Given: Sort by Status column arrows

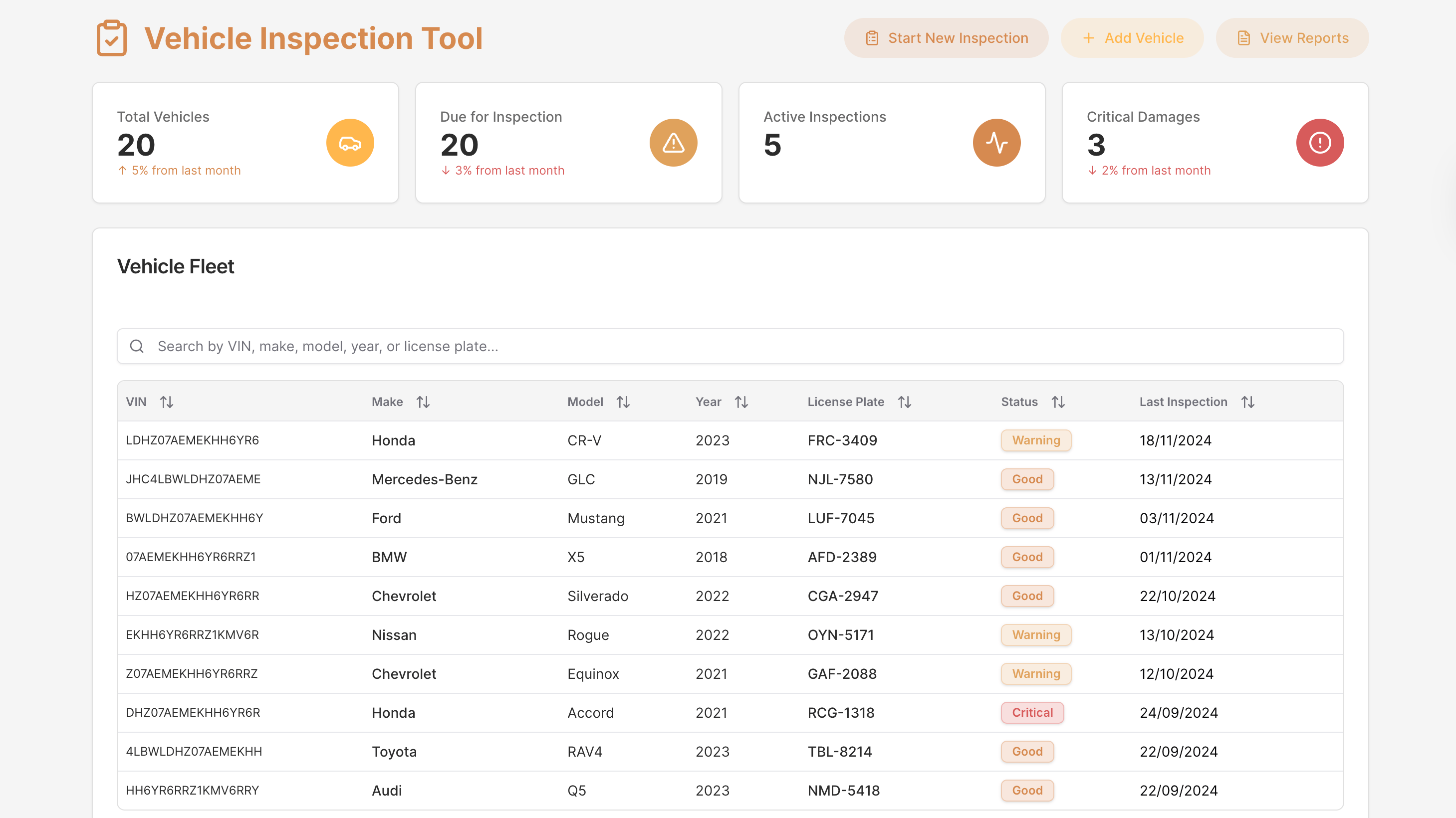Looking at the screenshot, I should [x=1058, y=402].
